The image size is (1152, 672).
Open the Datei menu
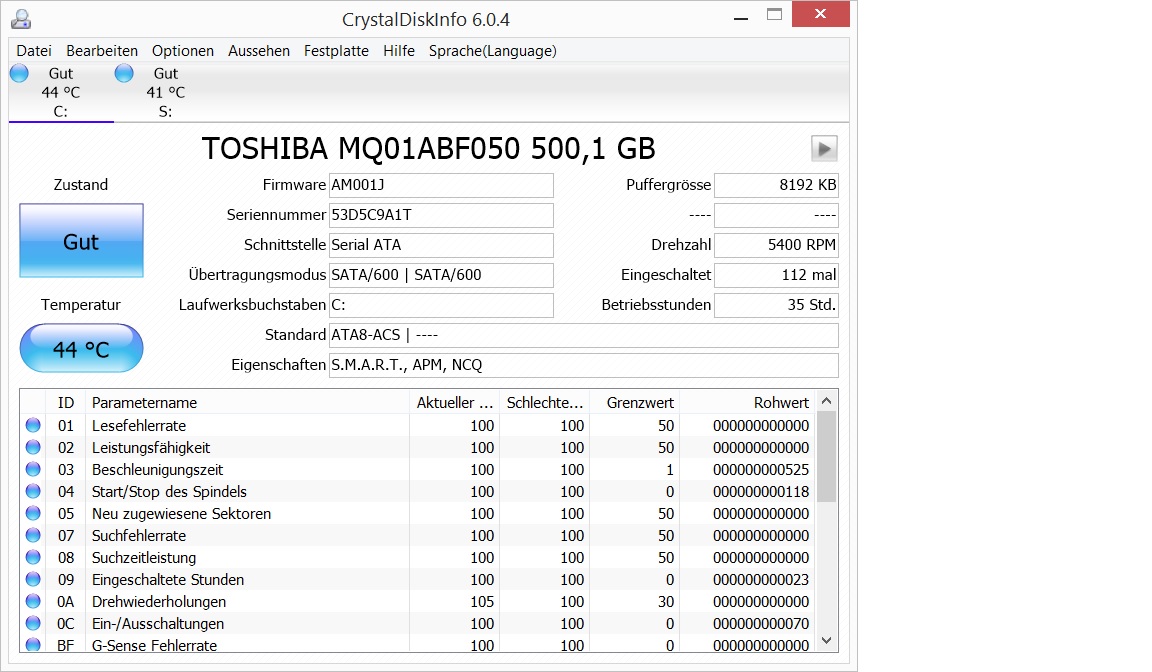34,51
